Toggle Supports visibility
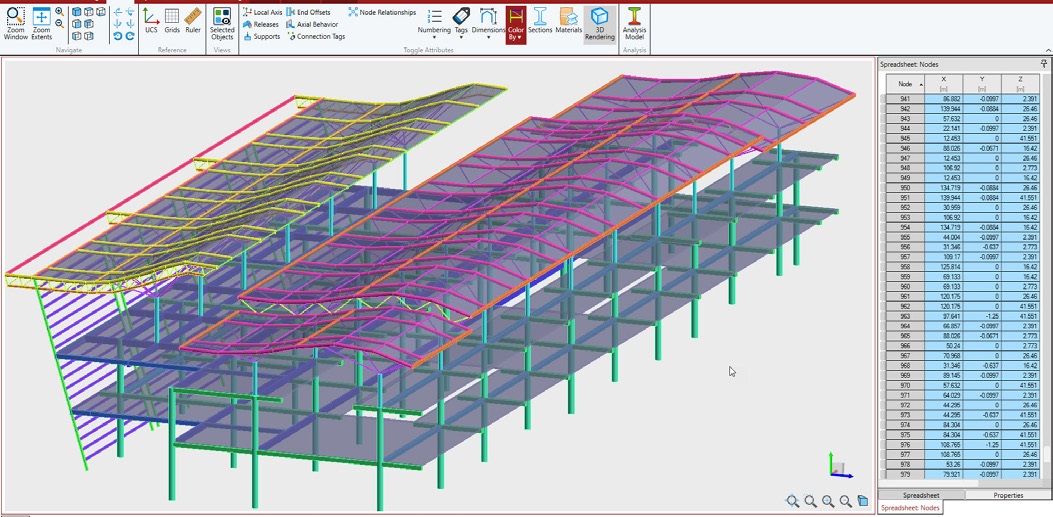1053x517 pixels. (x=261, y=36)
